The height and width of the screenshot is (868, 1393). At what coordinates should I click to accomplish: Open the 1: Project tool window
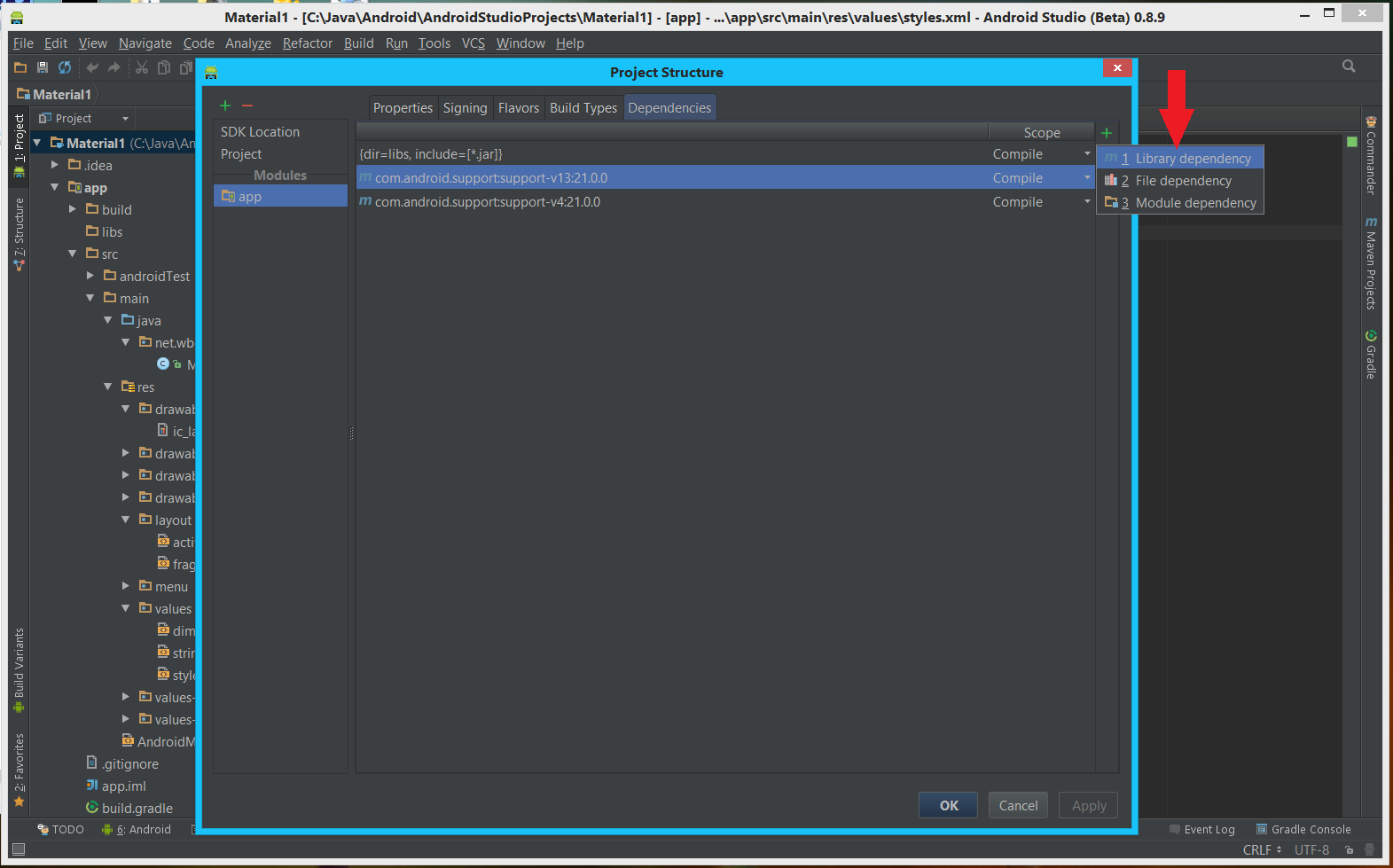click(x=19, y=145)
